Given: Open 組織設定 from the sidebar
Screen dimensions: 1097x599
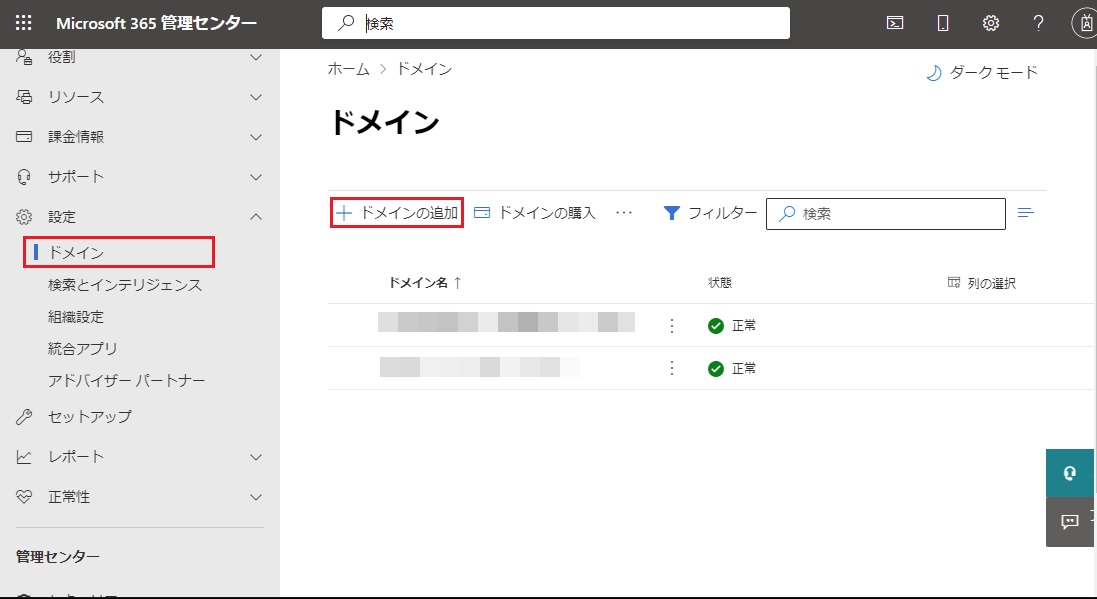Looking at the screenshot, I should 76,317.
